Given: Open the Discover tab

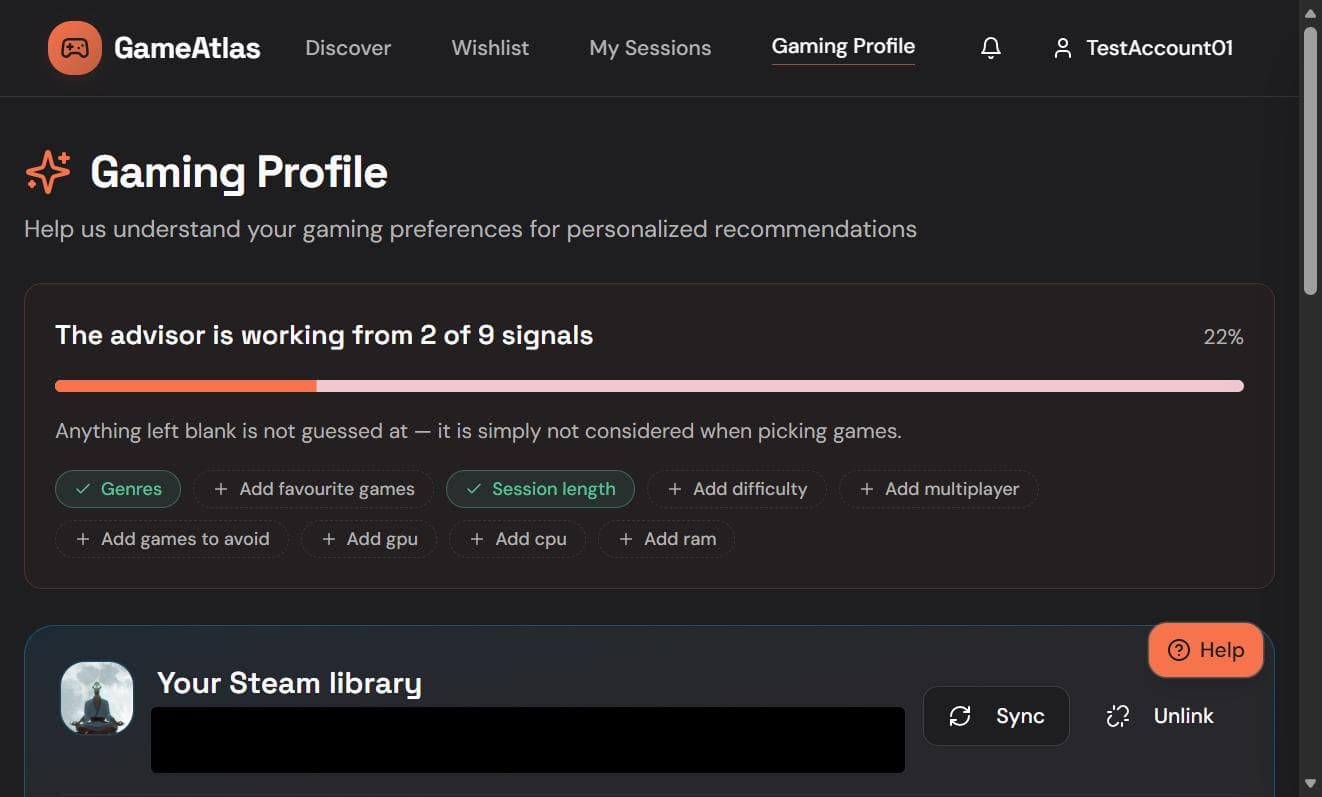Looking at the screenshot, I should 348,48.
